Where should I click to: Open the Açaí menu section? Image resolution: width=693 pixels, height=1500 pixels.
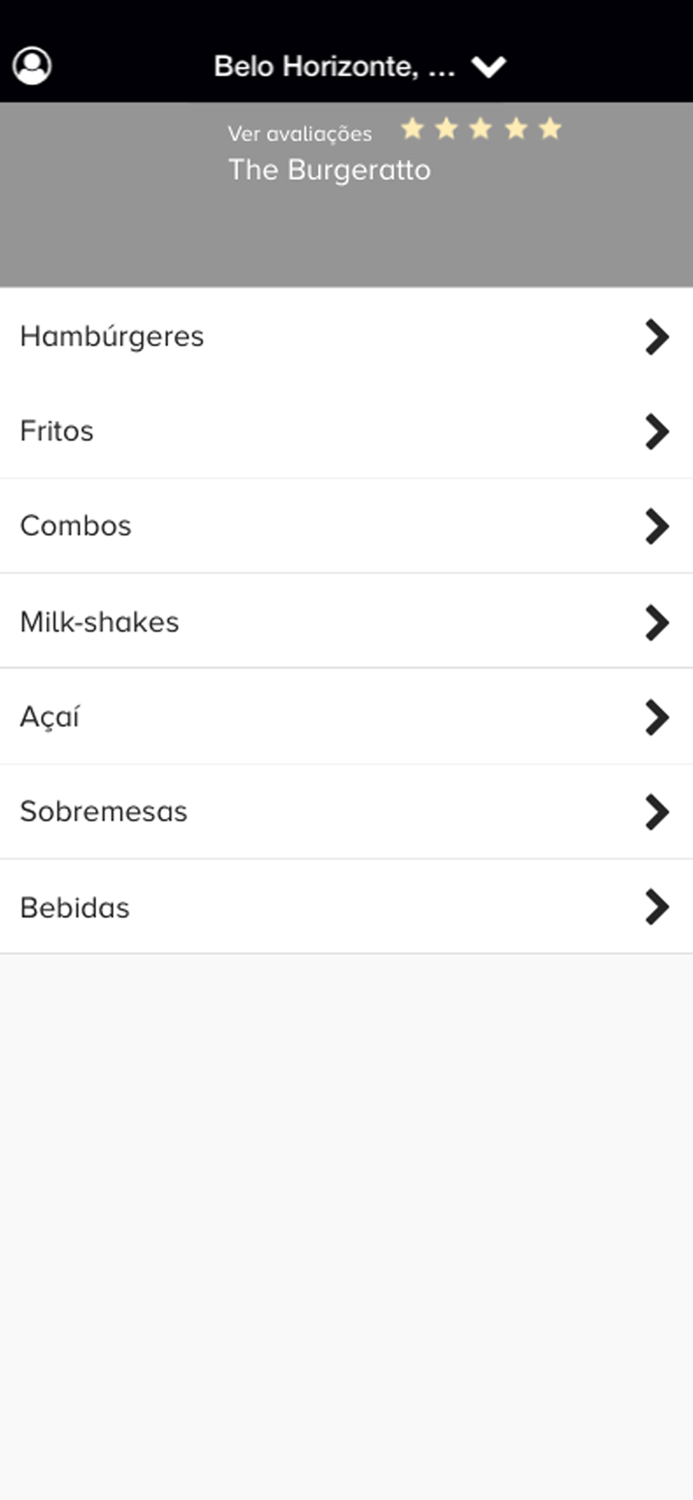(50, 717)
